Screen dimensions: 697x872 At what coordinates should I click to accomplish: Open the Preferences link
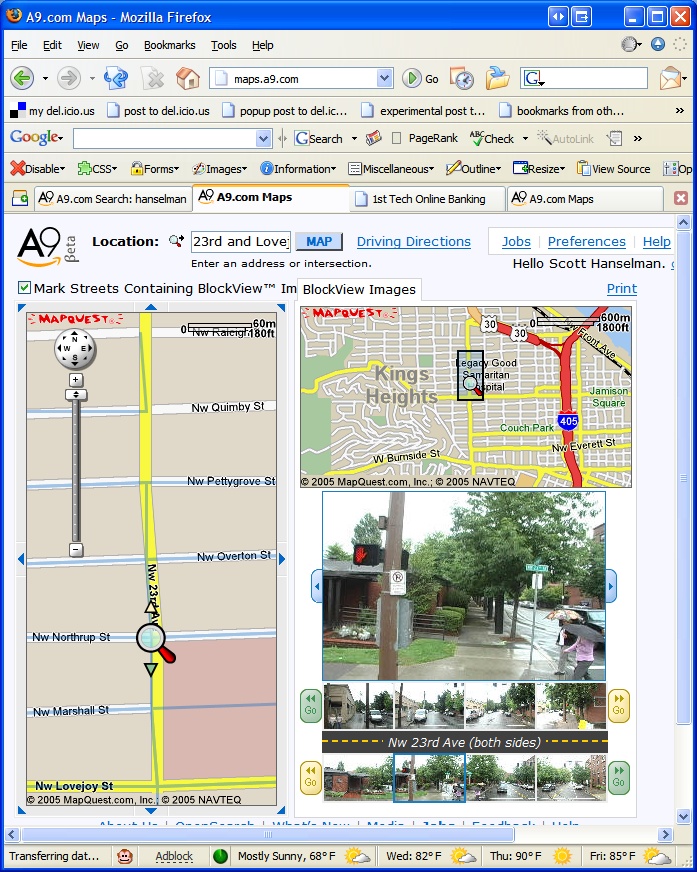(586, 241)
